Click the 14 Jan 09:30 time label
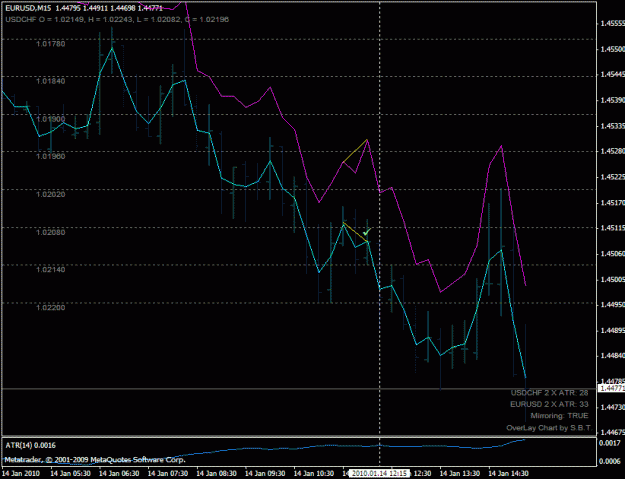Viewport: 625px width, 479px height. pos(265,473)
